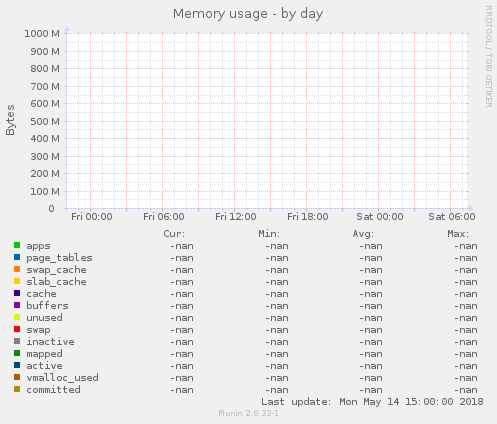Screen dimensions: 497x424
Task: Click the navy active legend swatch
Action: pyautogui.click(x=17, y=365)
